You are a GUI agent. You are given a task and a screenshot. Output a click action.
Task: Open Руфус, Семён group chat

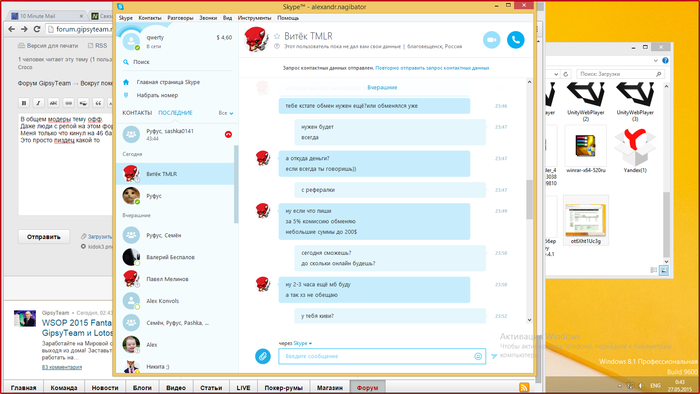tap(175, 235)
